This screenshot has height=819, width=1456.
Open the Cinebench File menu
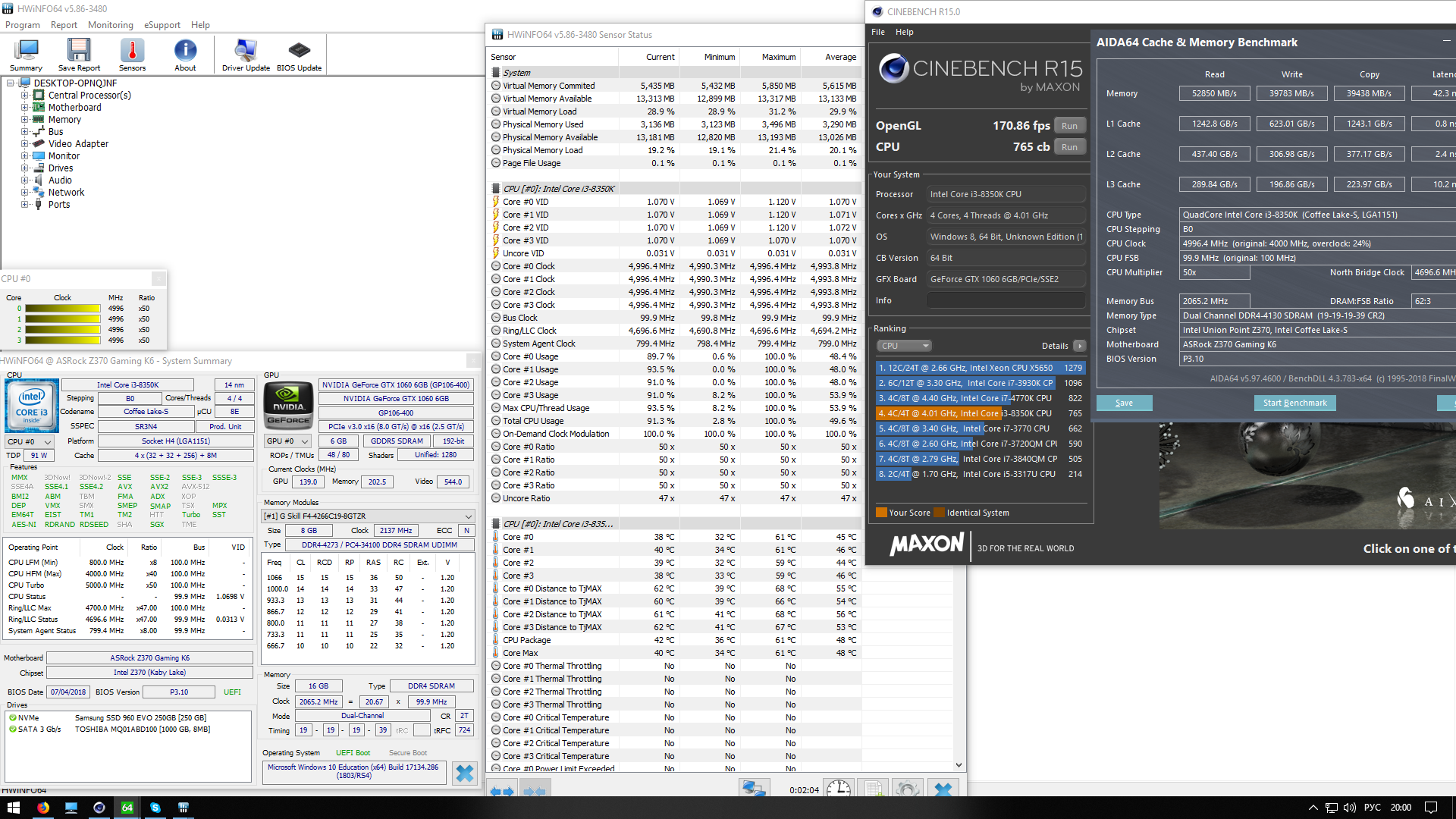point(878,32)
